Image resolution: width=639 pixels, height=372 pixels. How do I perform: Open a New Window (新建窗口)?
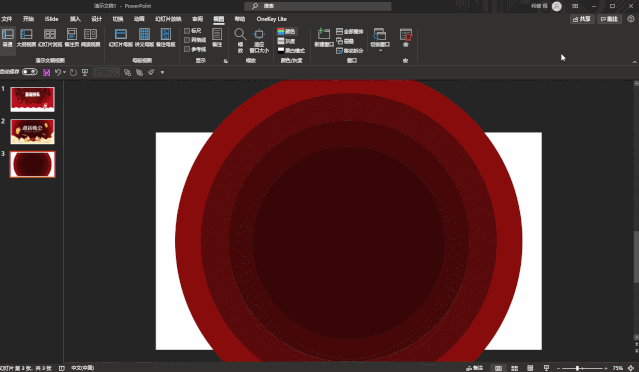pyautogui.click(x=324, y=37)
